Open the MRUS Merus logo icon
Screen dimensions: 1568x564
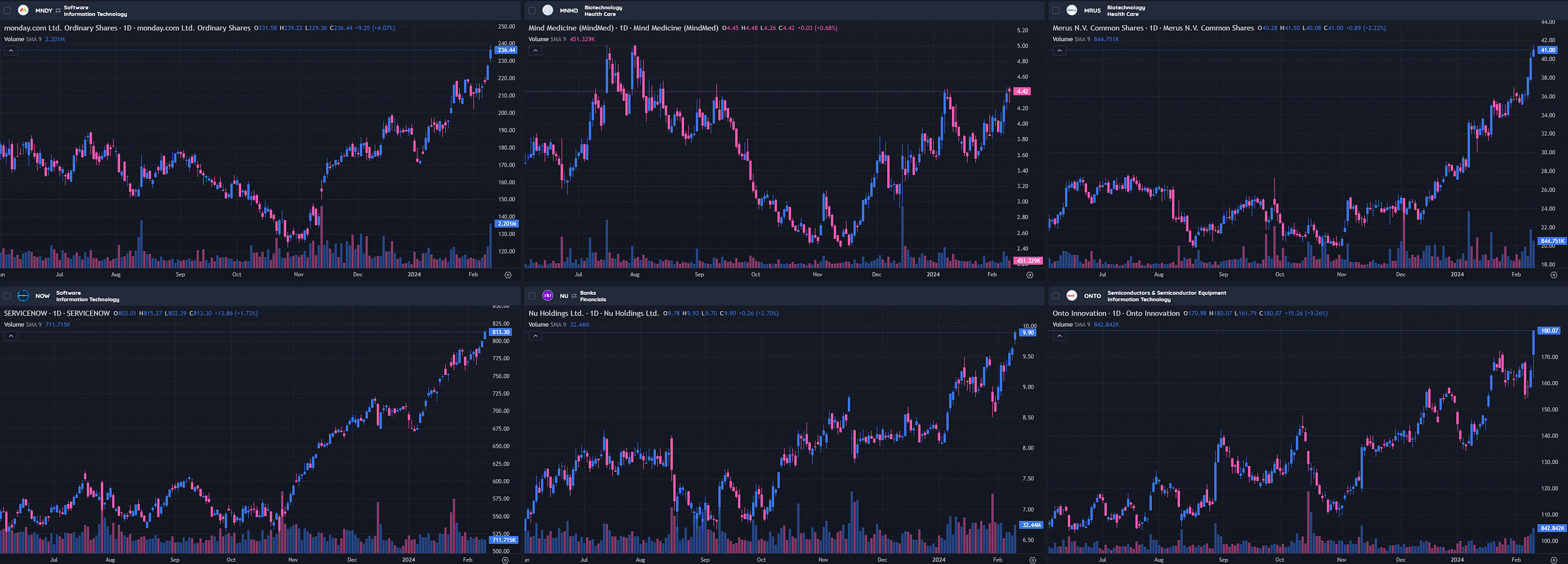pyautogui.click(x=1071, y=10)
